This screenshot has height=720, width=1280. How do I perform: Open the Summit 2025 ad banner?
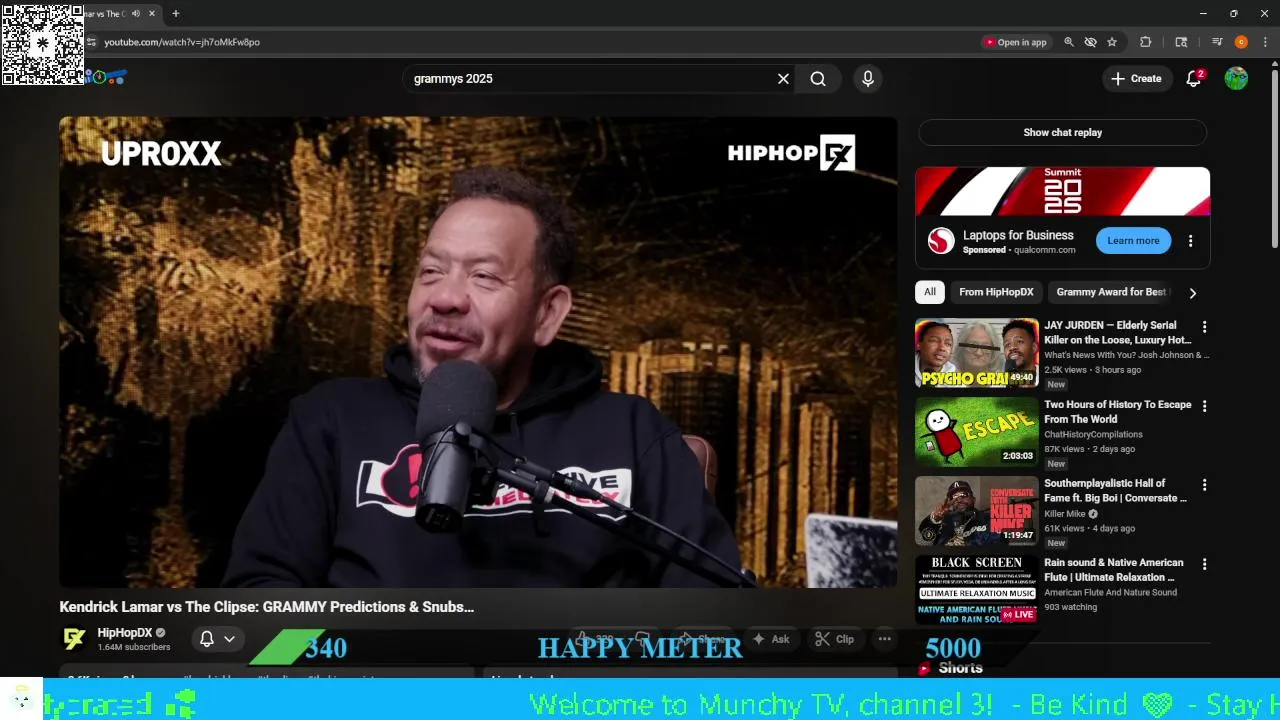click(1062, 191)
